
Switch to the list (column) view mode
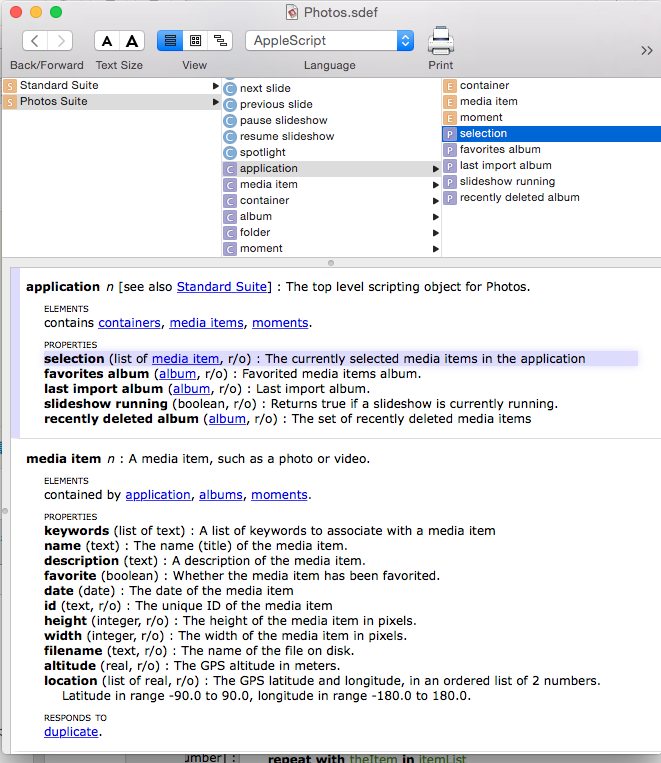tap(170, 41)
